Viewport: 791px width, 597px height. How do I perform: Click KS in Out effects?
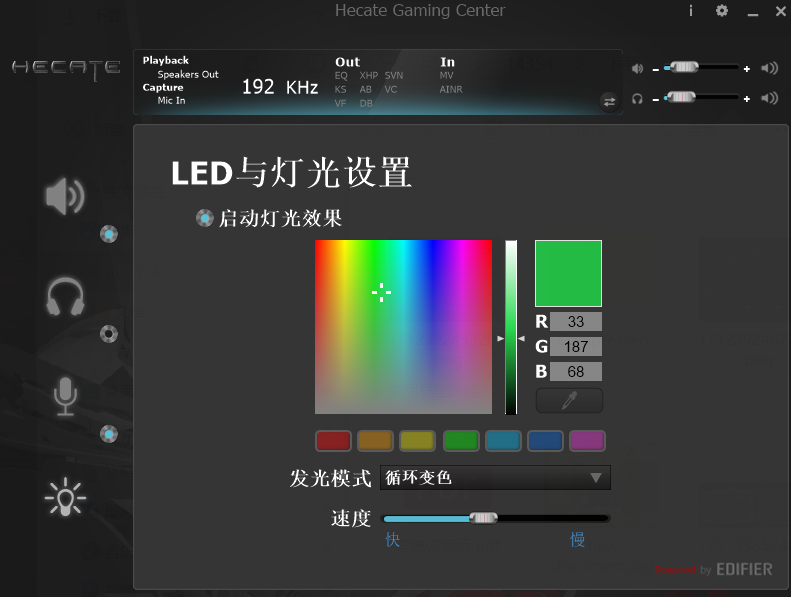[x=341, y=89]
